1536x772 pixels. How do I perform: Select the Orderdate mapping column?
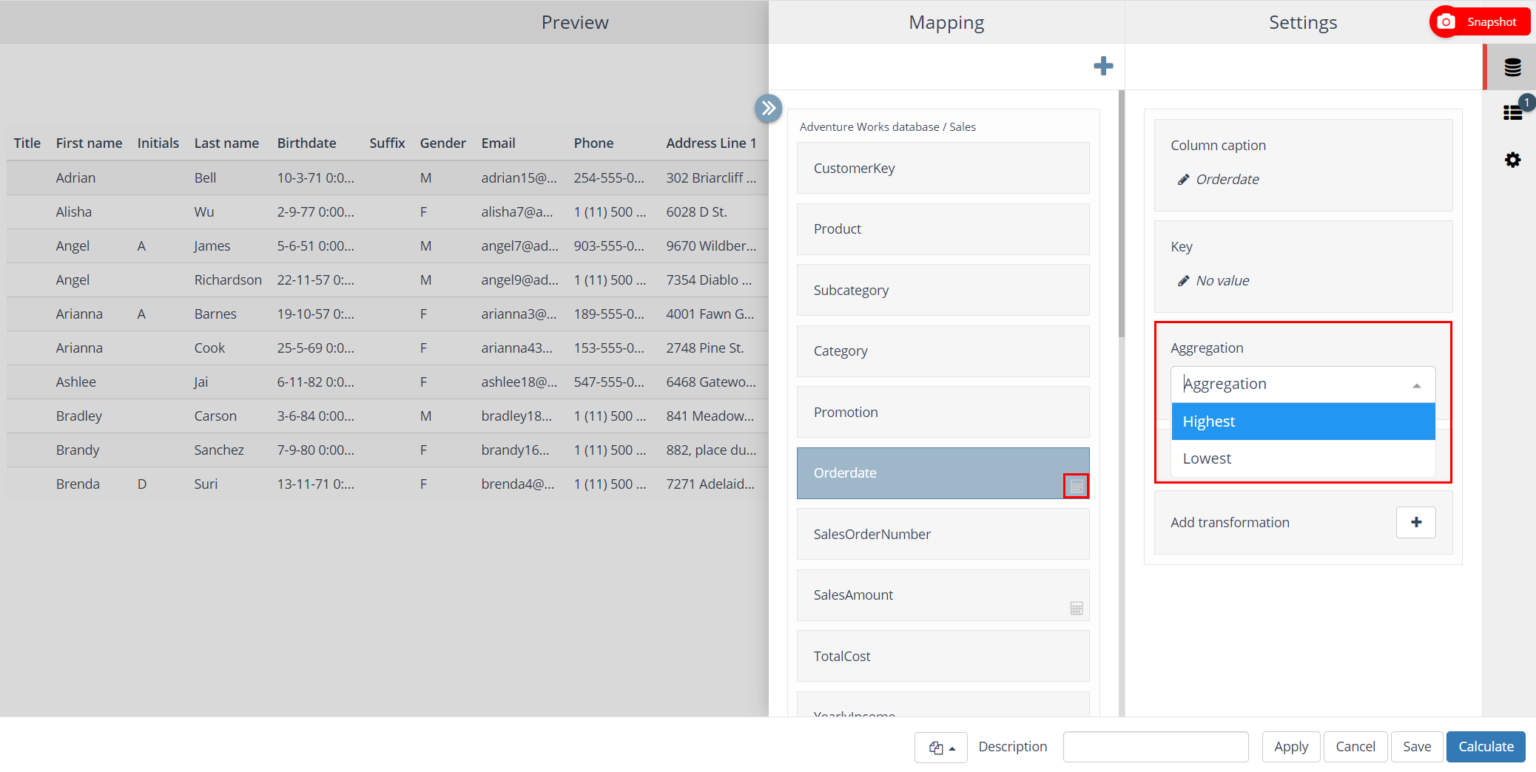coord(943,473)
